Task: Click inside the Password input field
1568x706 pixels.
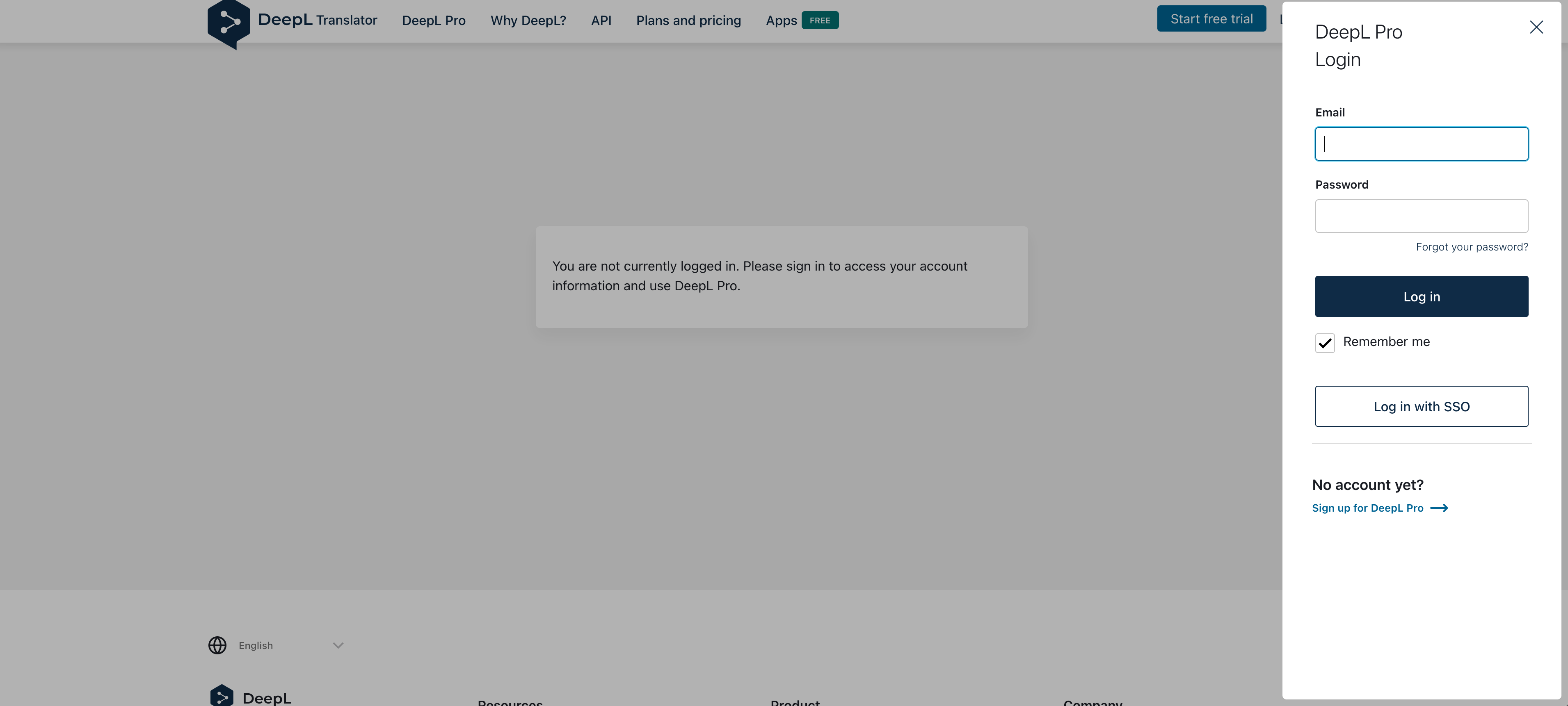Action: tap(1421, 216)
